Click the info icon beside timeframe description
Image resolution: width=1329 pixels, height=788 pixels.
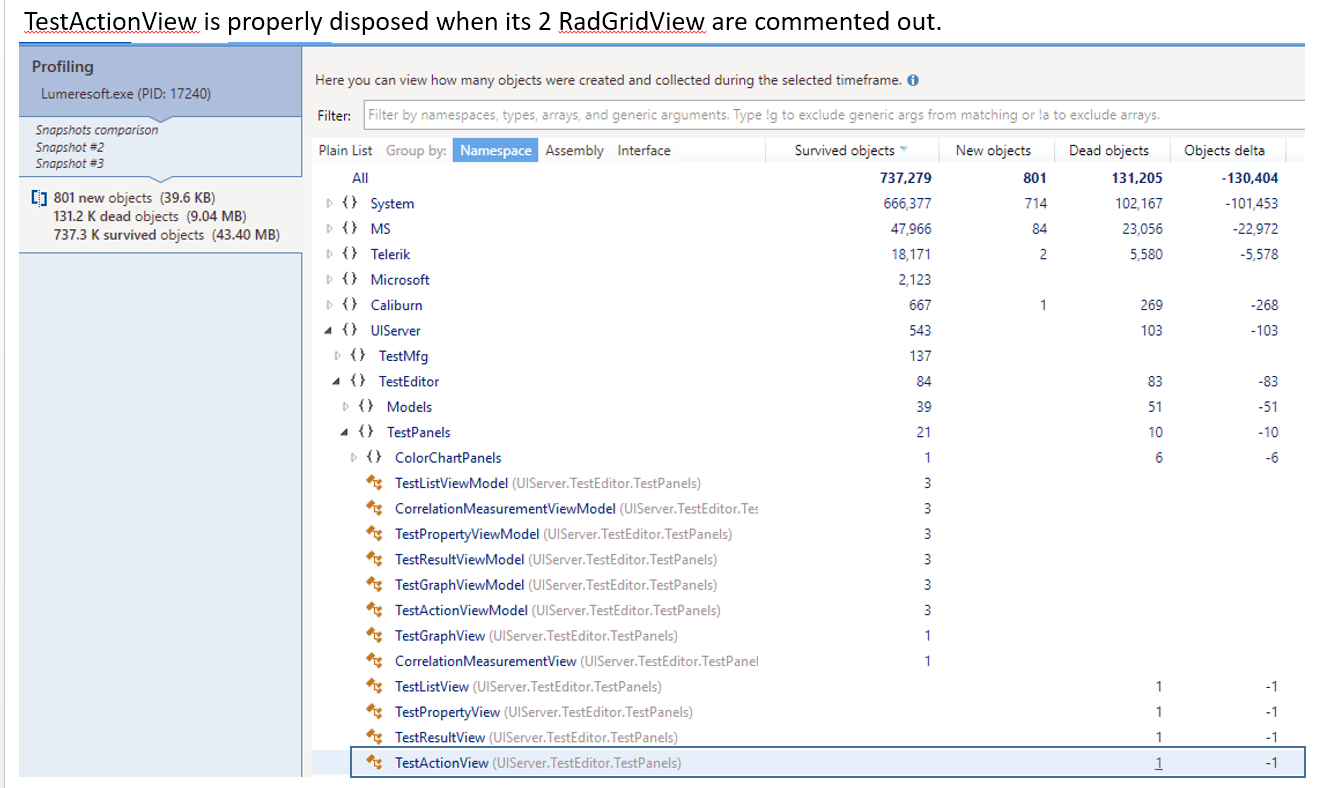(913, 80)
